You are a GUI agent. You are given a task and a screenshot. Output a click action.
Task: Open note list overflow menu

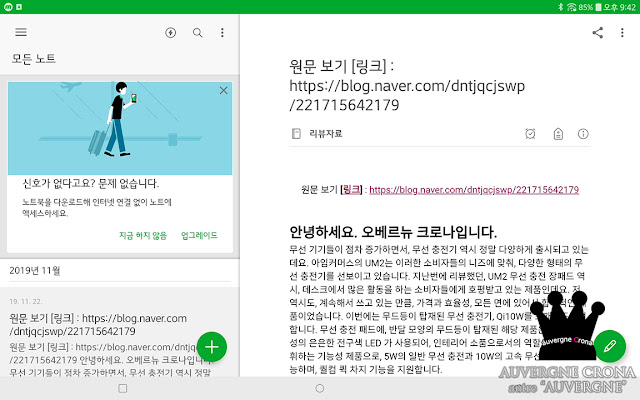222,33
